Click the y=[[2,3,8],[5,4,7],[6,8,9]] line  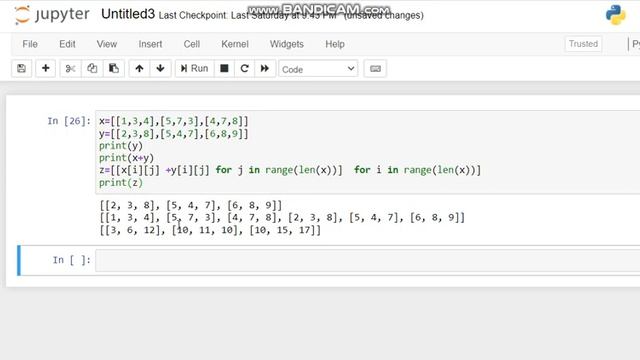click(173, 133)
